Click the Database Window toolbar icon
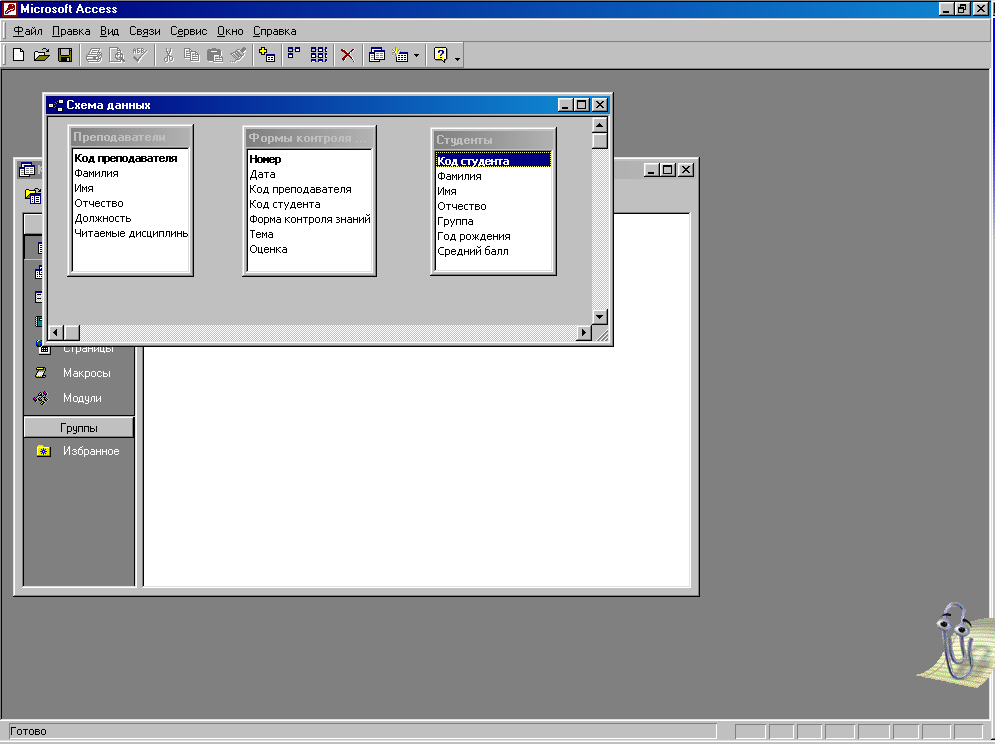Screen dimensions: 995x744 pos(377,55)
